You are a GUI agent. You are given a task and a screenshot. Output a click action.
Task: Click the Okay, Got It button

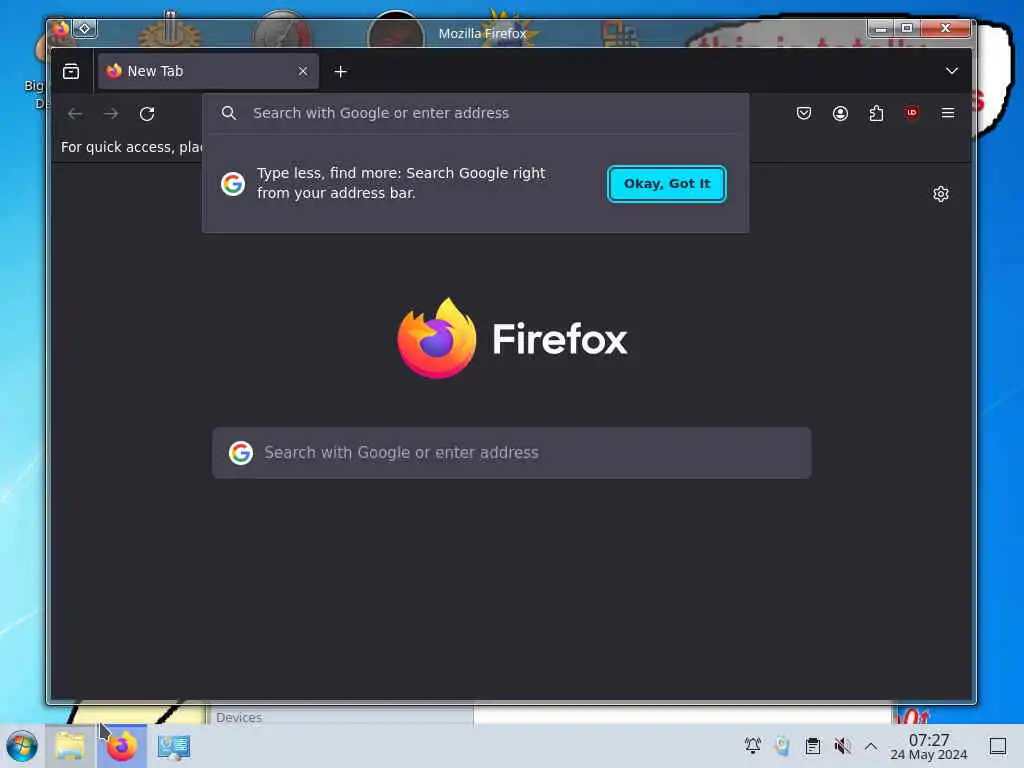[x=666, y=184]
